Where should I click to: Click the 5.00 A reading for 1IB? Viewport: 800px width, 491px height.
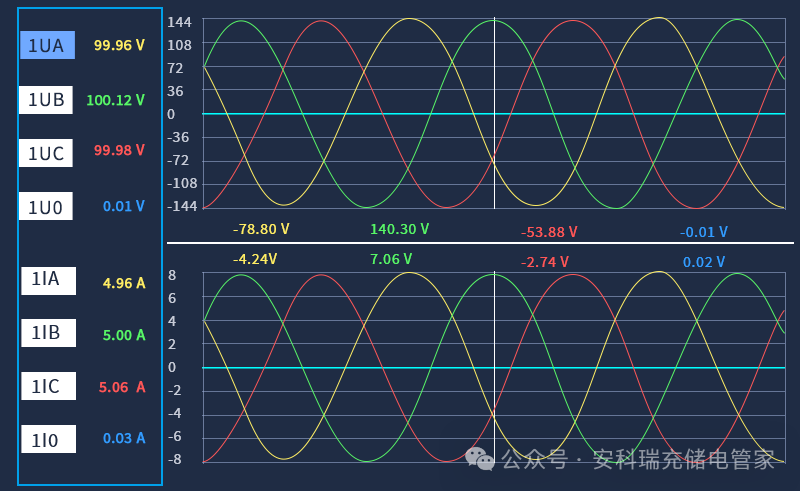coord(124,335)
